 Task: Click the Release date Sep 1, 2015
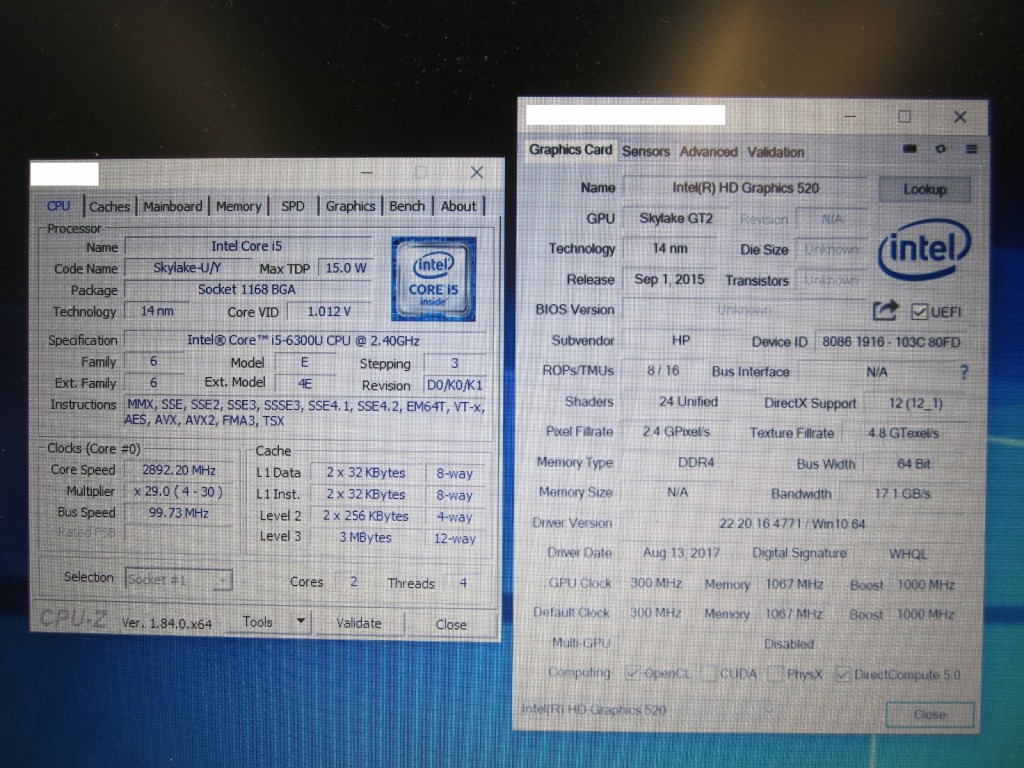pyautogui.click(x=669, y=280)
